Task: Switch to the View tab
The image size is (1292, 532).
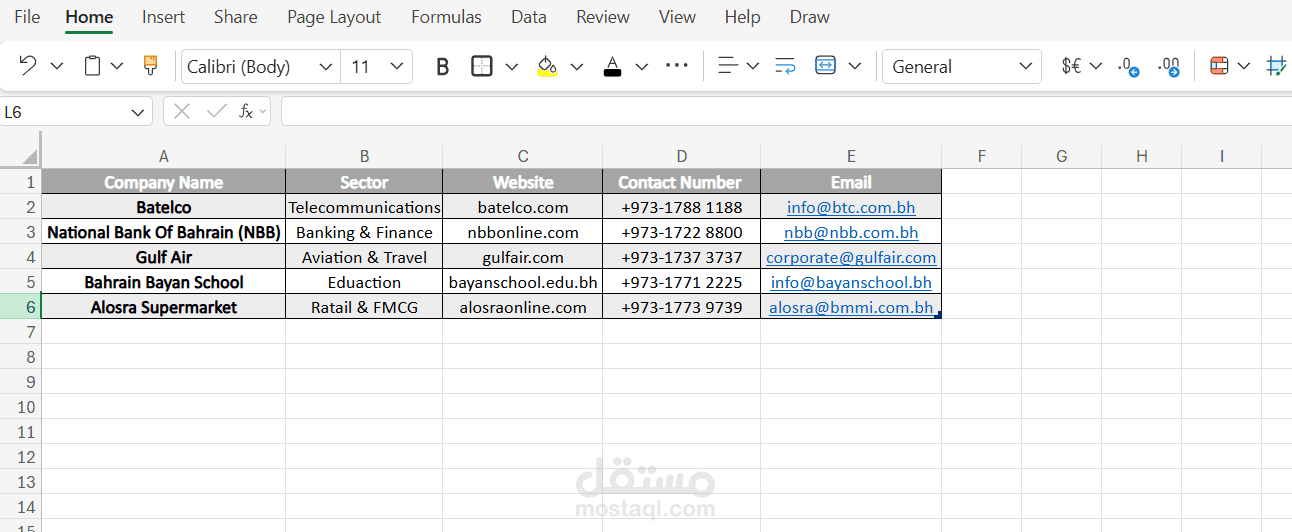Action: coord(677,17)
